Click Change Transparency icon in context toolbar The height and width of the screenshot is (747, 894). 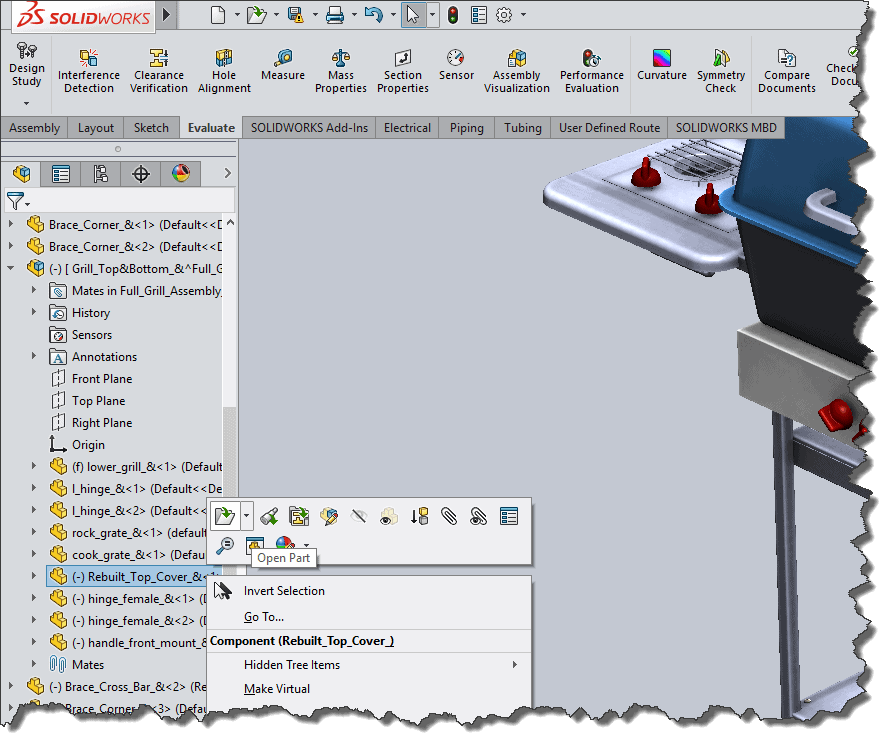(x=388, y=517)
